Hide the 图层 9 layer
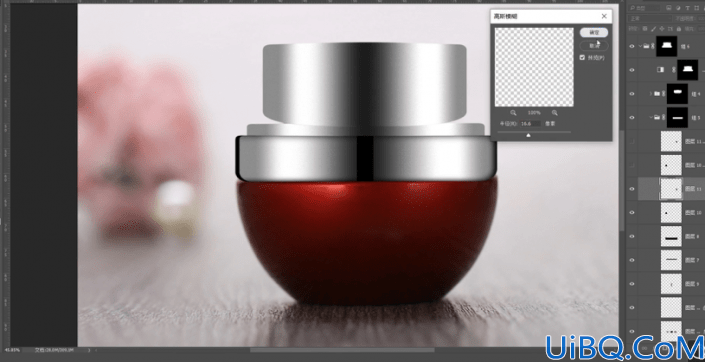This screenshot has width=705, height=362. click(632, 284)
